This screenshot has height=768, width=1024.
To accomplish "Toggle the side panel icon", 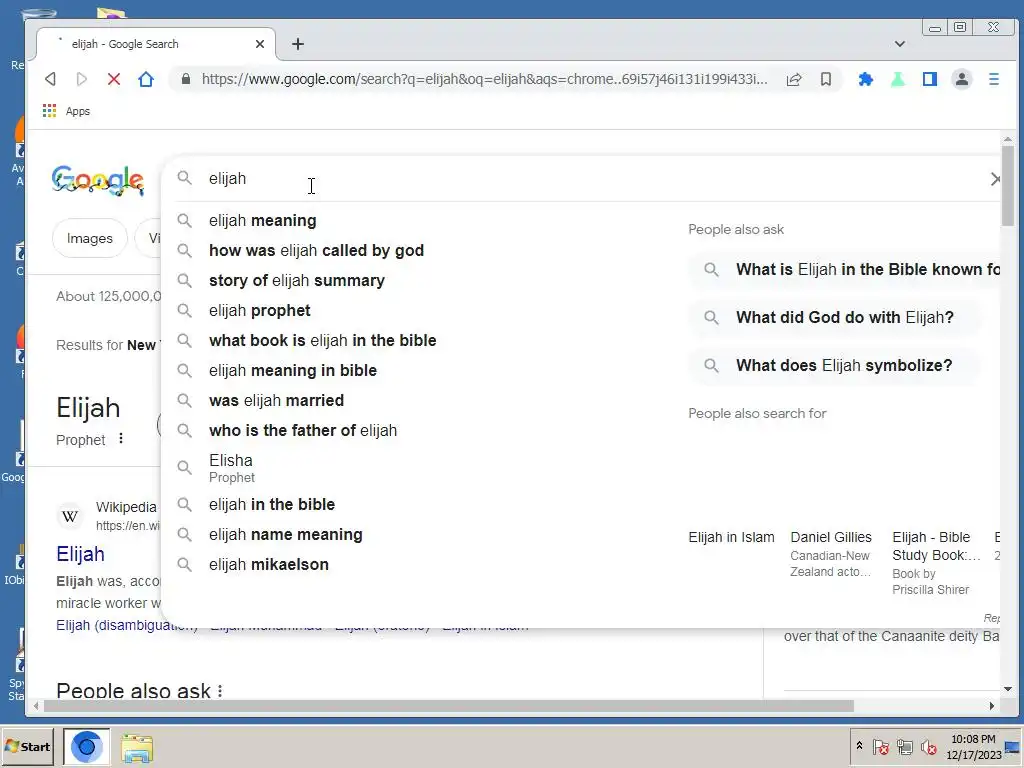I will 930,79.
